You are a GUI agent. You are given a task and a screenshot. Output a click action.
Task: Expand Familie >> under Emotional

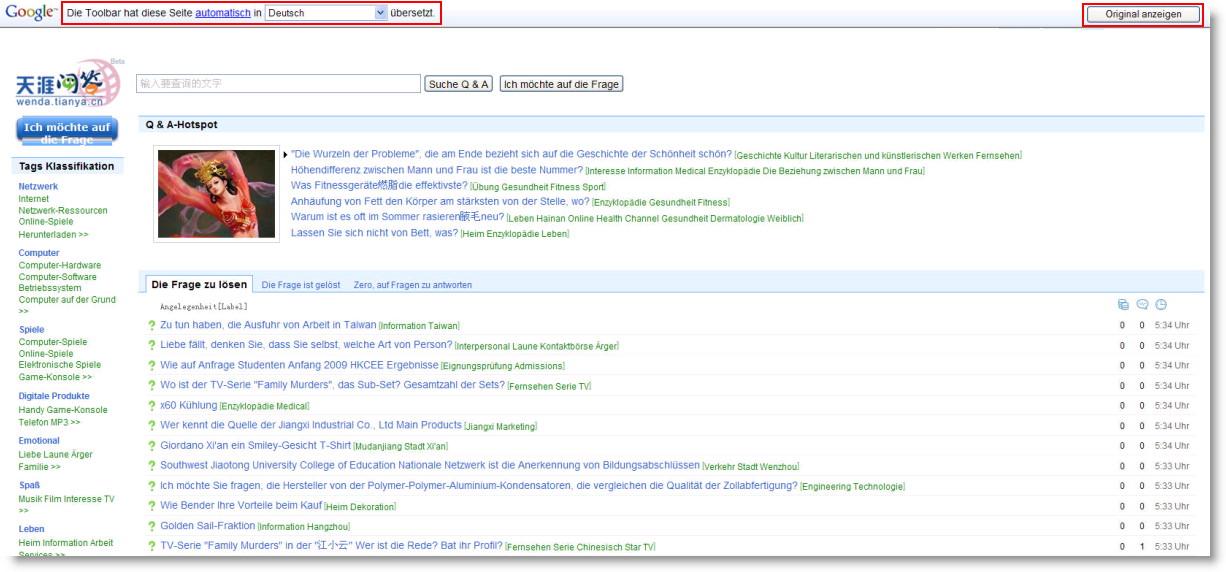tap(39, 466)
